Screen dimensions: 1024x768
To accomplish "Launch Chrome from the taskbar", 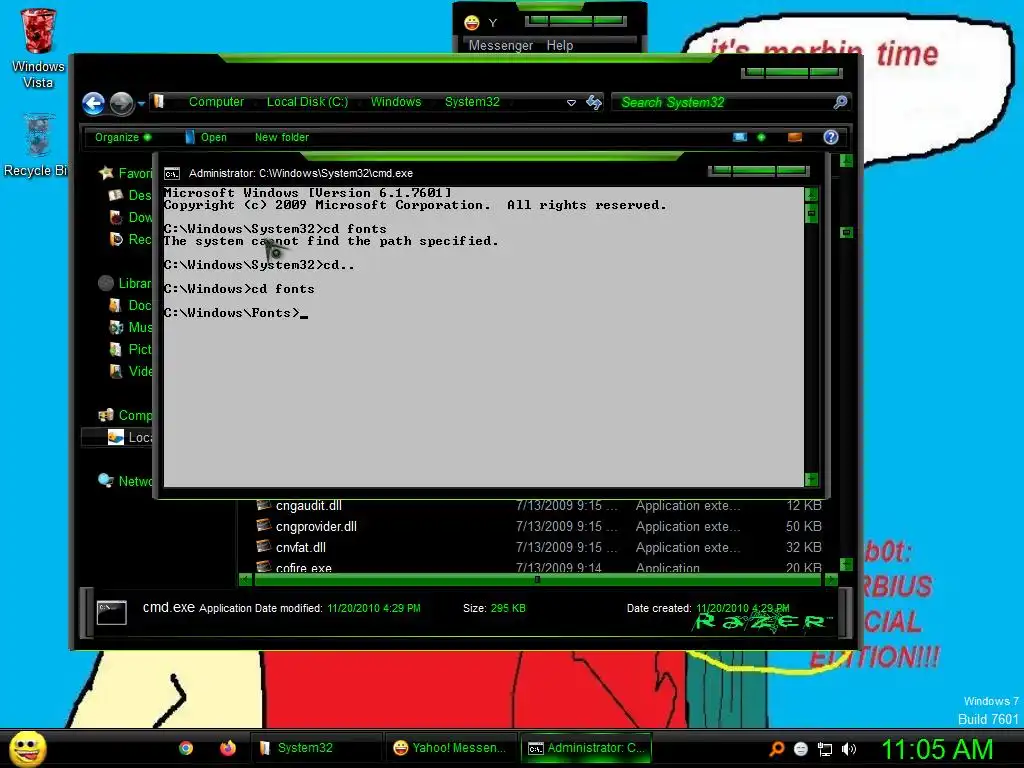I will tap(186, 748).
